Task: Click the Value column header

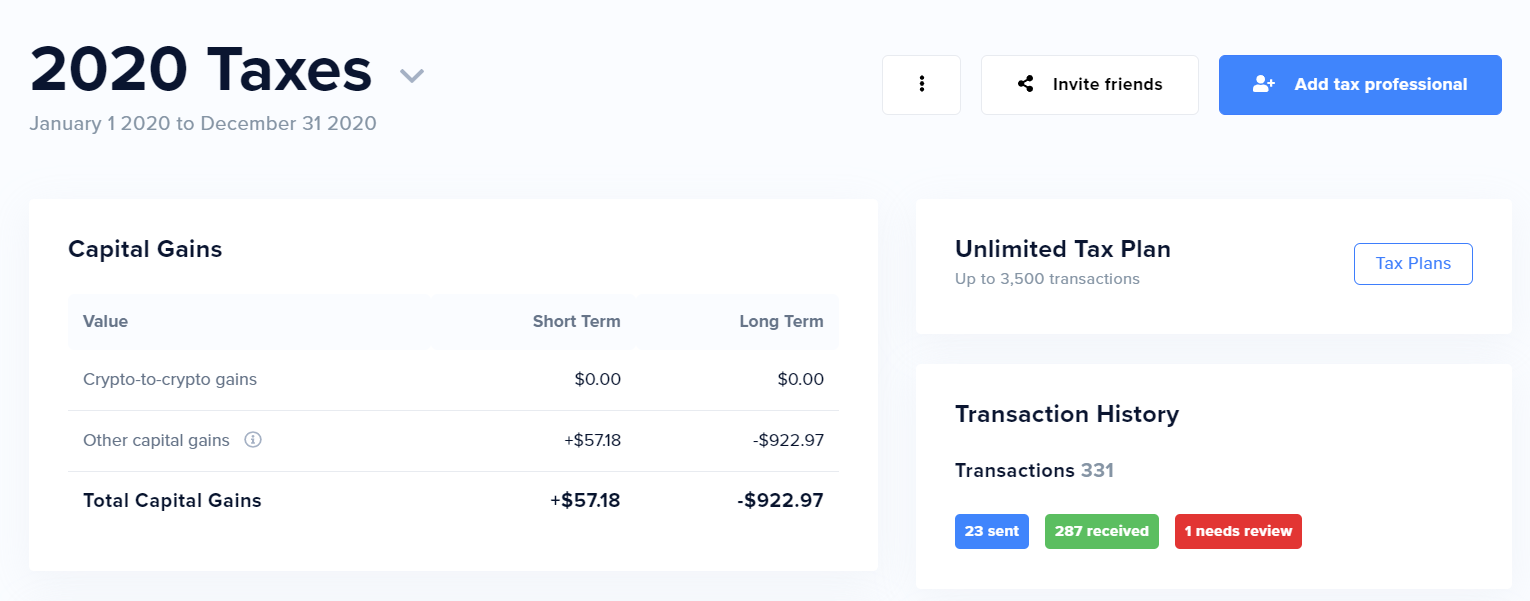Action: [x=105, y=322]
